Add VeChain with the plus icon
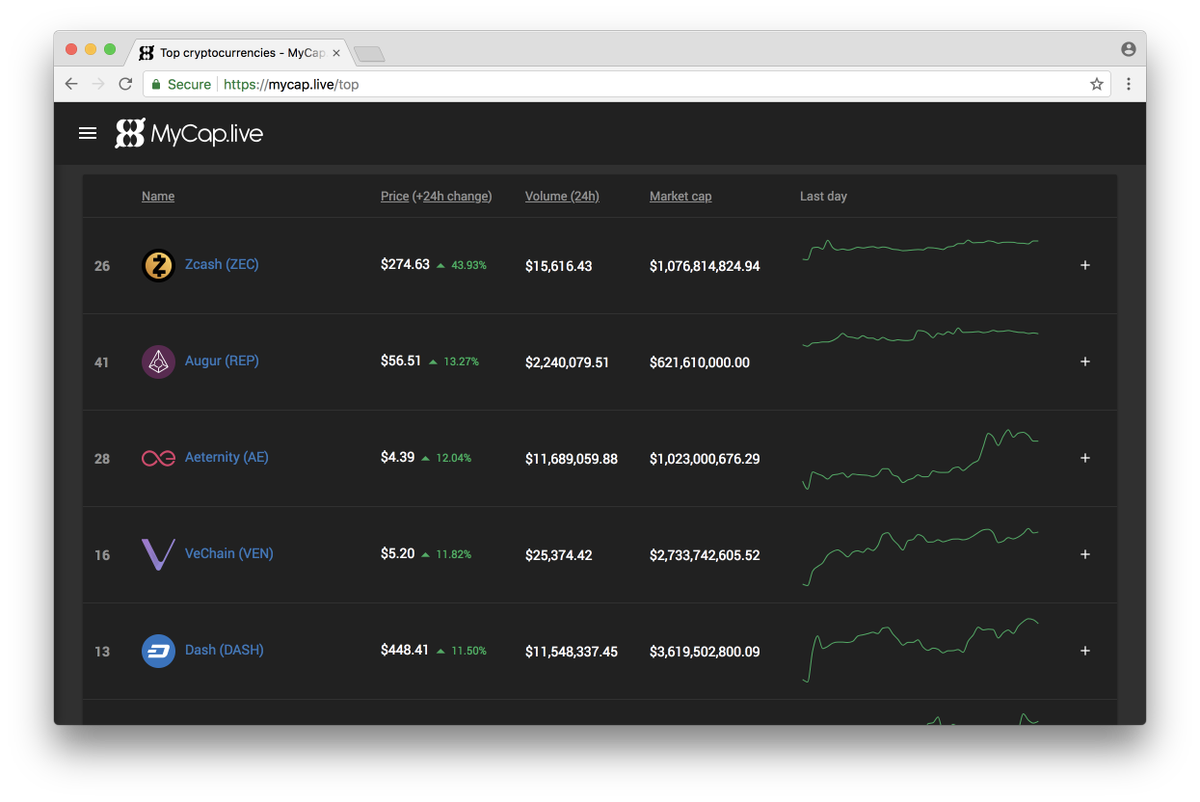 coord(1085,554)
